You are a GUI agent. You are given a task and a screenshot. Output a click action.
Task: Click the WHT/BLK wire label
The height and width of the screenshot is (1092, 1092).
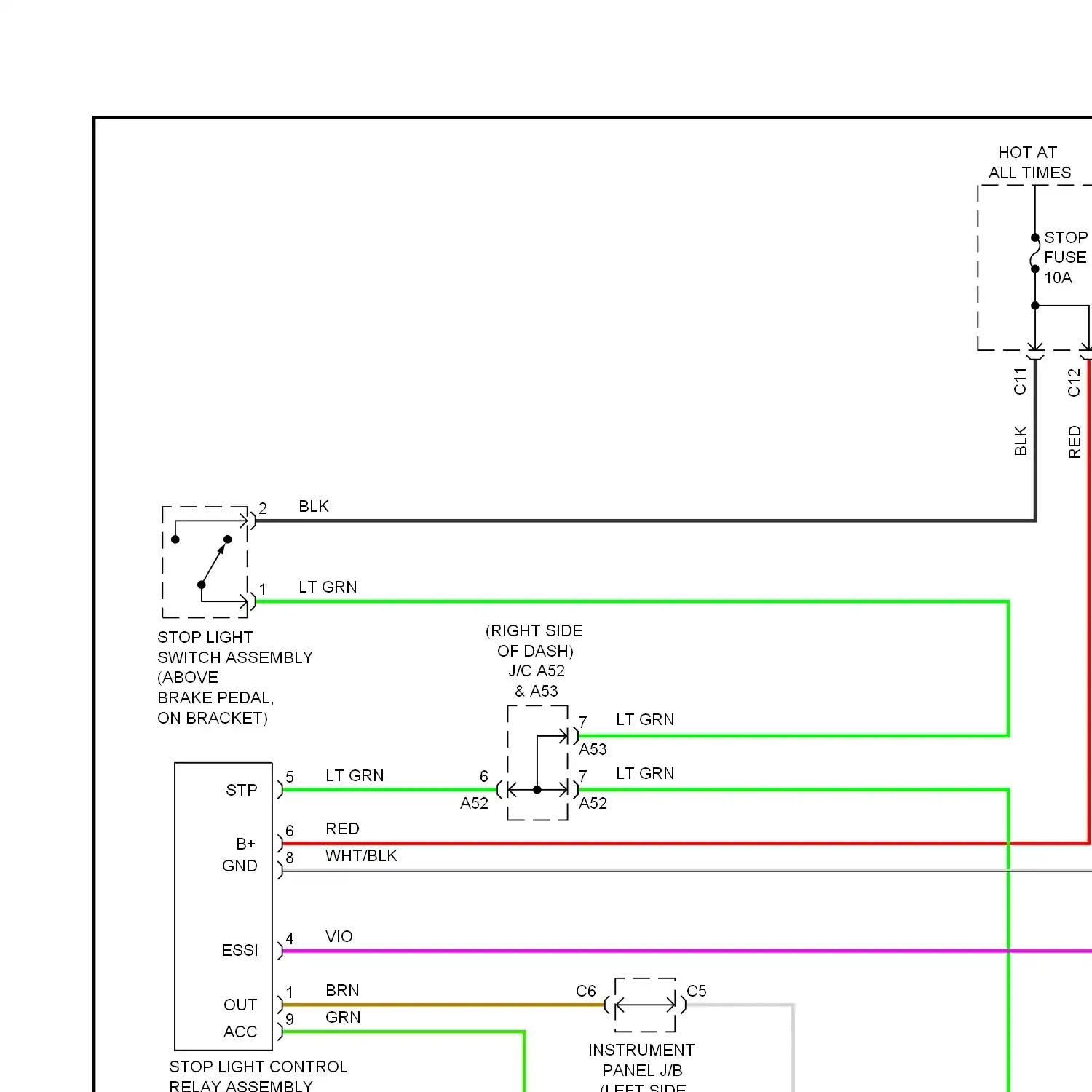pos(361,855)
